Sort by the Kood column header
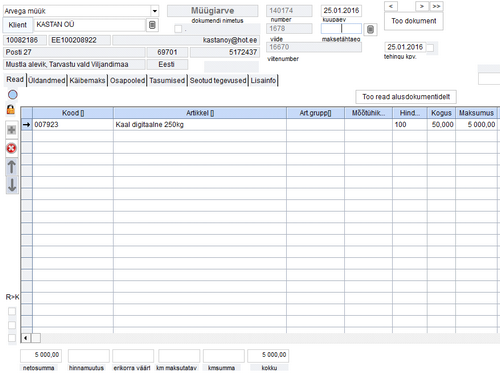This screenshot has width=500, height=375. click(73, 113)
